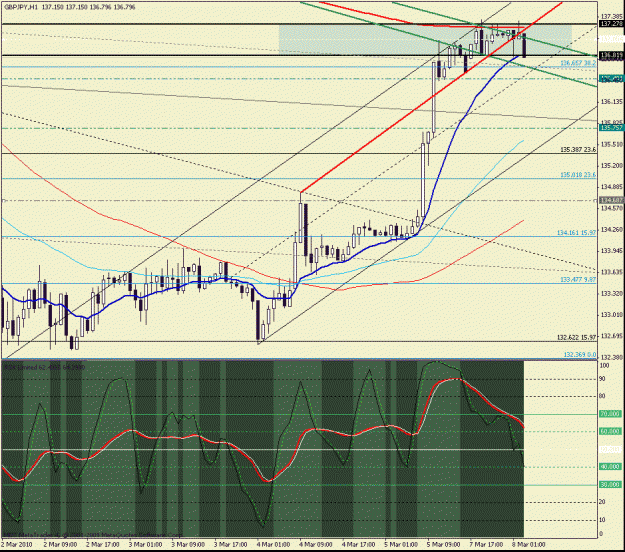Select the 132.695 price axis label
The image size is (625, 552).
611,336
